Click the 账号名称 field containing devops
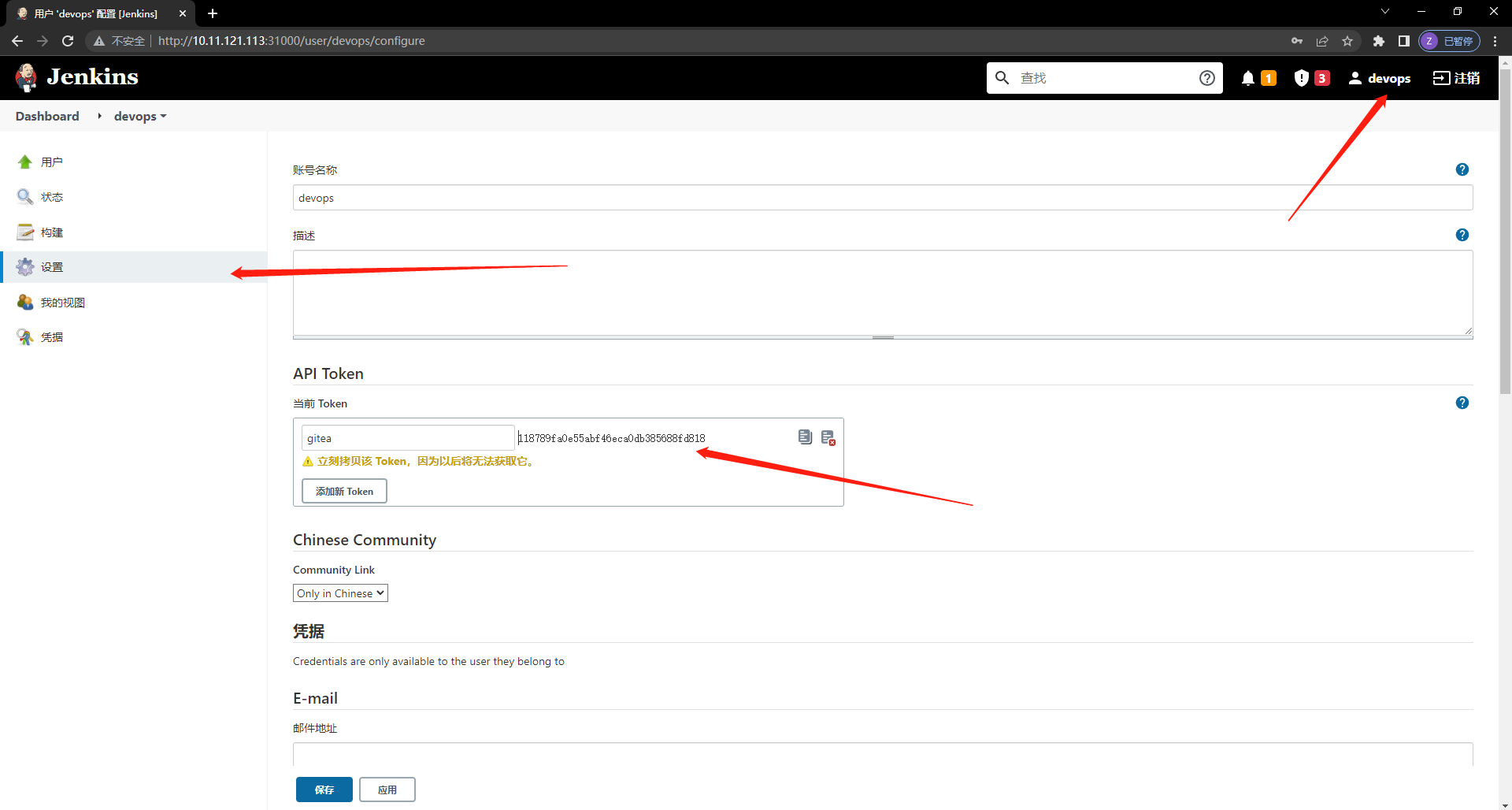 [x=883, y=198]
